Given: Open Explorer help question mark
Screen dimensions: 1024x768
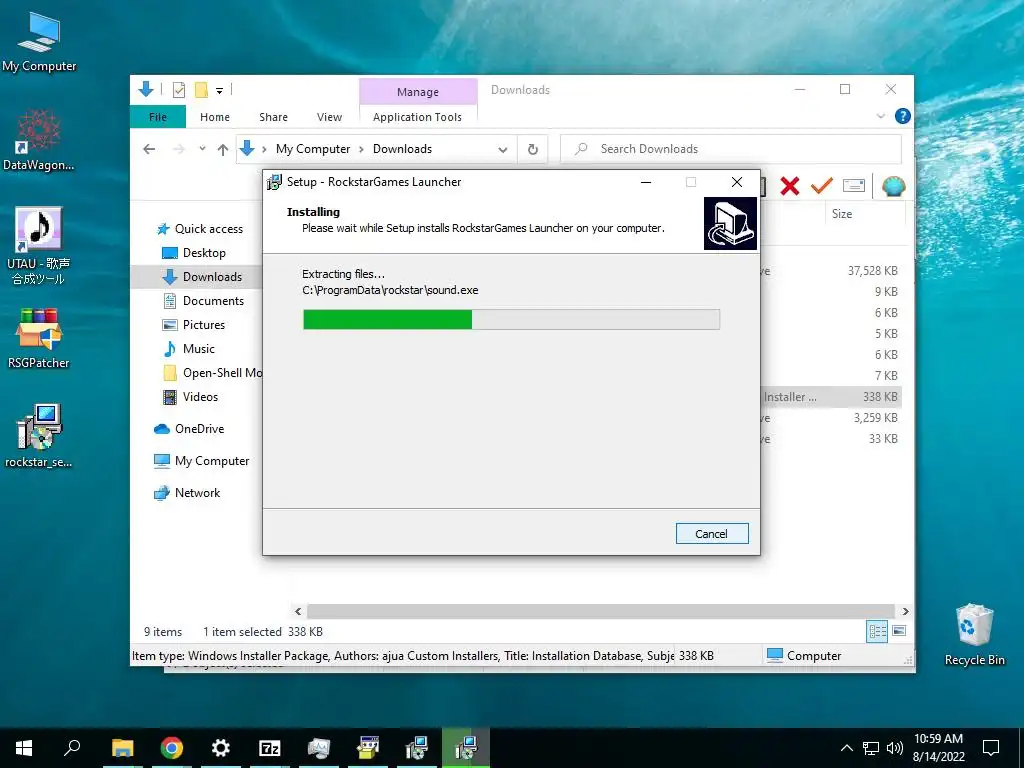Looking at the screenshot, I should (903, 116).
